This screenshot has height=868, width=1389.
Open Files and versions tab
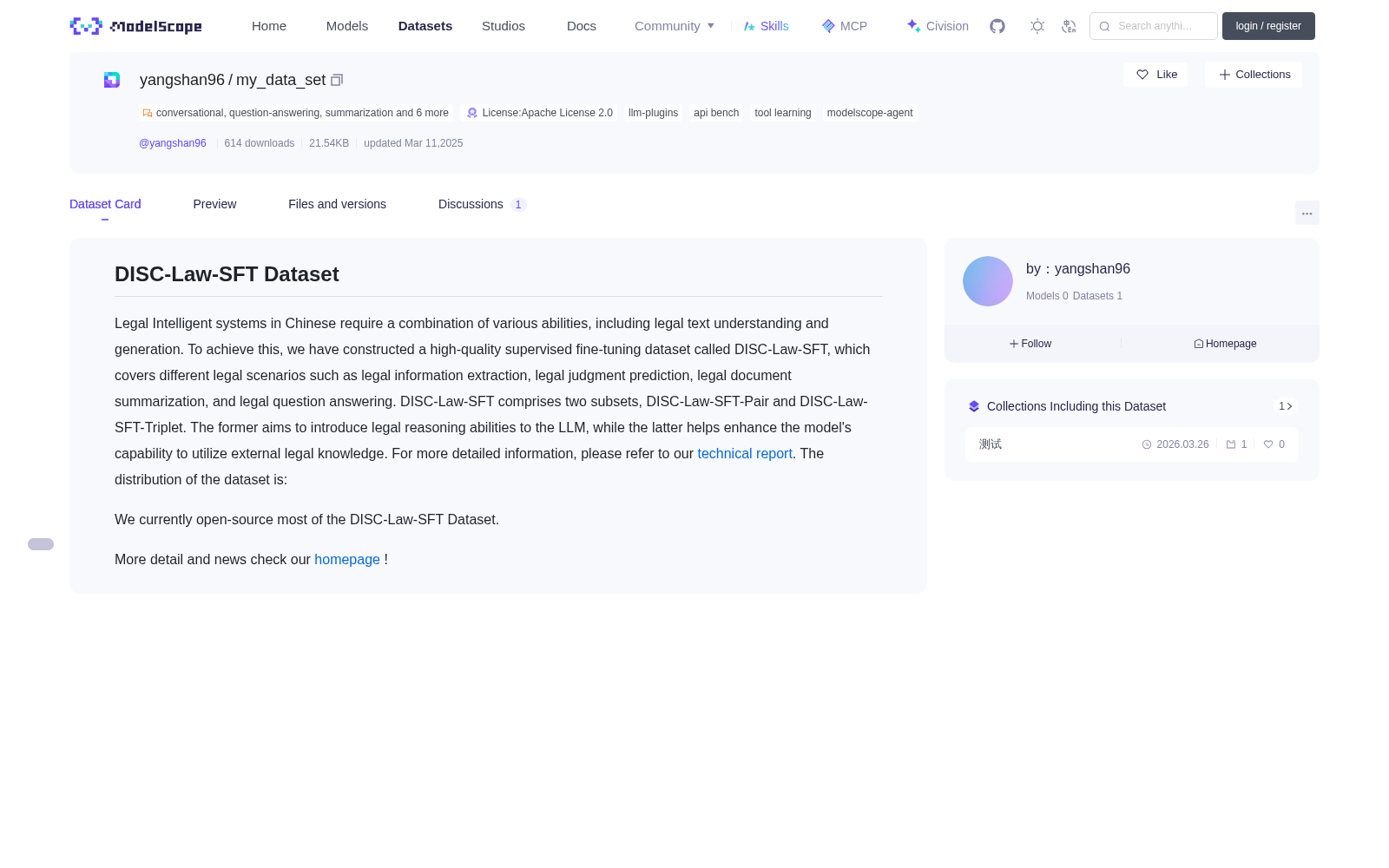(337, 204)
